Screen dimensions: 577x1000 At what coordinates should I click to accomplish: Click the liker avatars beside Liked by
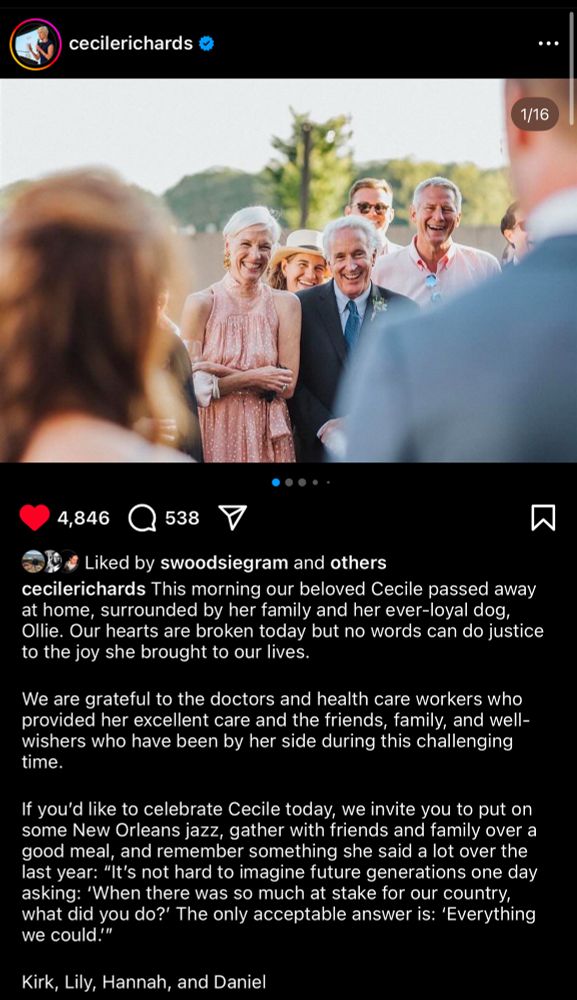pos(50,562)
